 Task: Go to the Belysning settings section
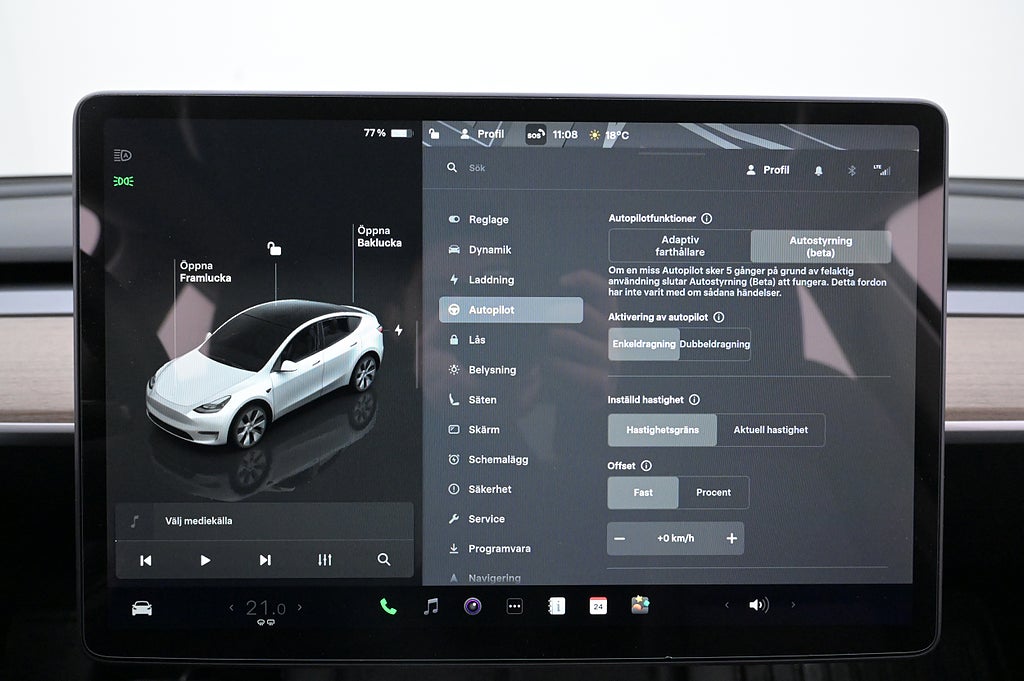tap(492, 370)
